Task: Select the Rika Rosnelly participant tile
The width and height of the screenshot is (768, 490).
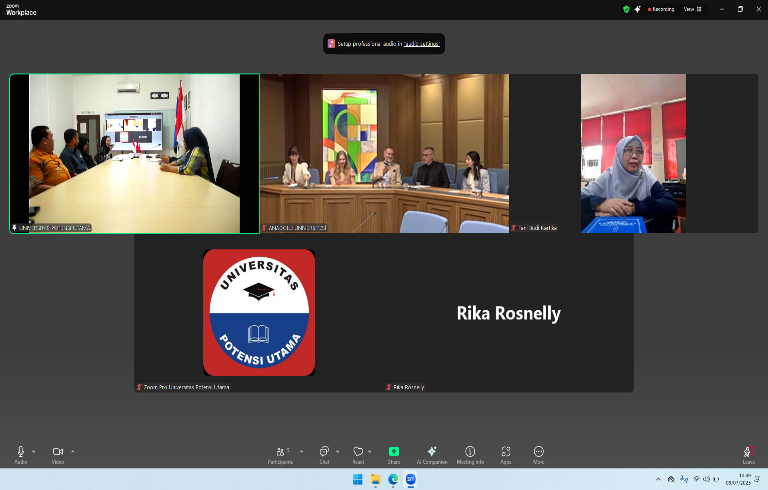Action: (508, 313)
